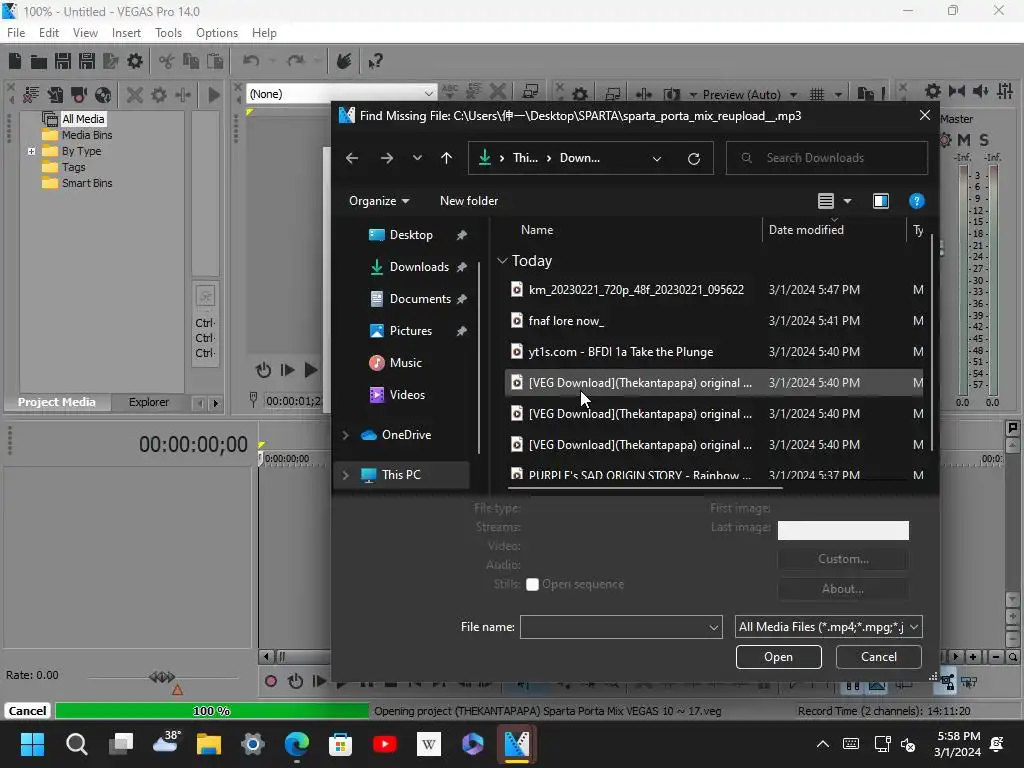Open YouTube app from taskbar
The width and height of the screenshot is (1024, 768).
click(x=385, y=744)
